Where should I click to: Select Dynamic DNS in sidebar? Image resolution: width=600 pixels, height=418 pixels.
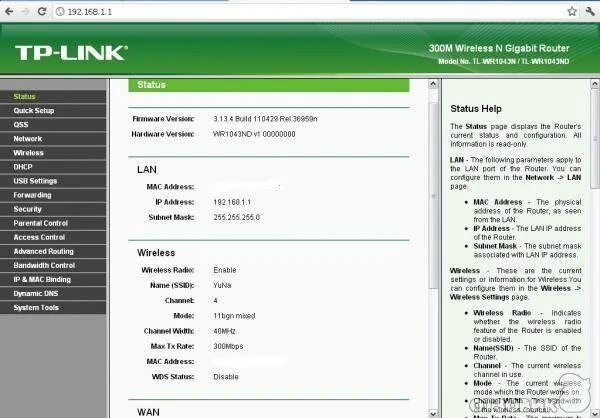[x=53, y=294]
